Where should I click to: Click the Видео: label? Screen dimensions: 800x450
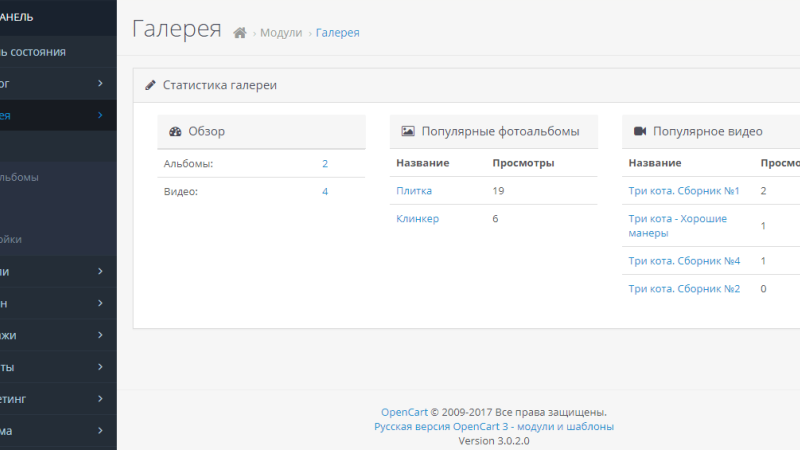click(181, 192)
